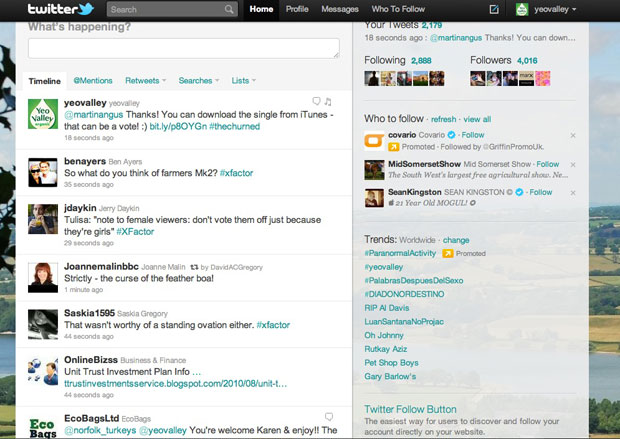Follow covario
This screenshot has height=439, width=620.
[473, 135]
